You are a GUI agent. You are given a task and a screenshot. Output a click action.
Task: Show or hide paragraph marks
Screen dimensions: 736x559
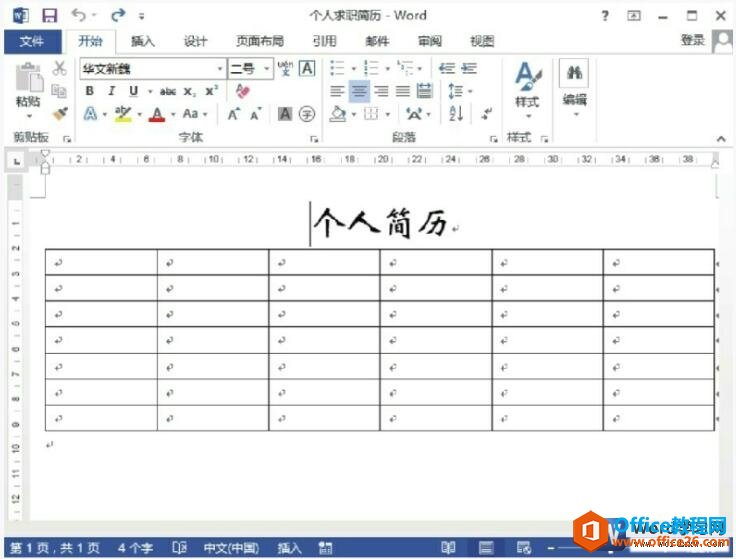487,114
